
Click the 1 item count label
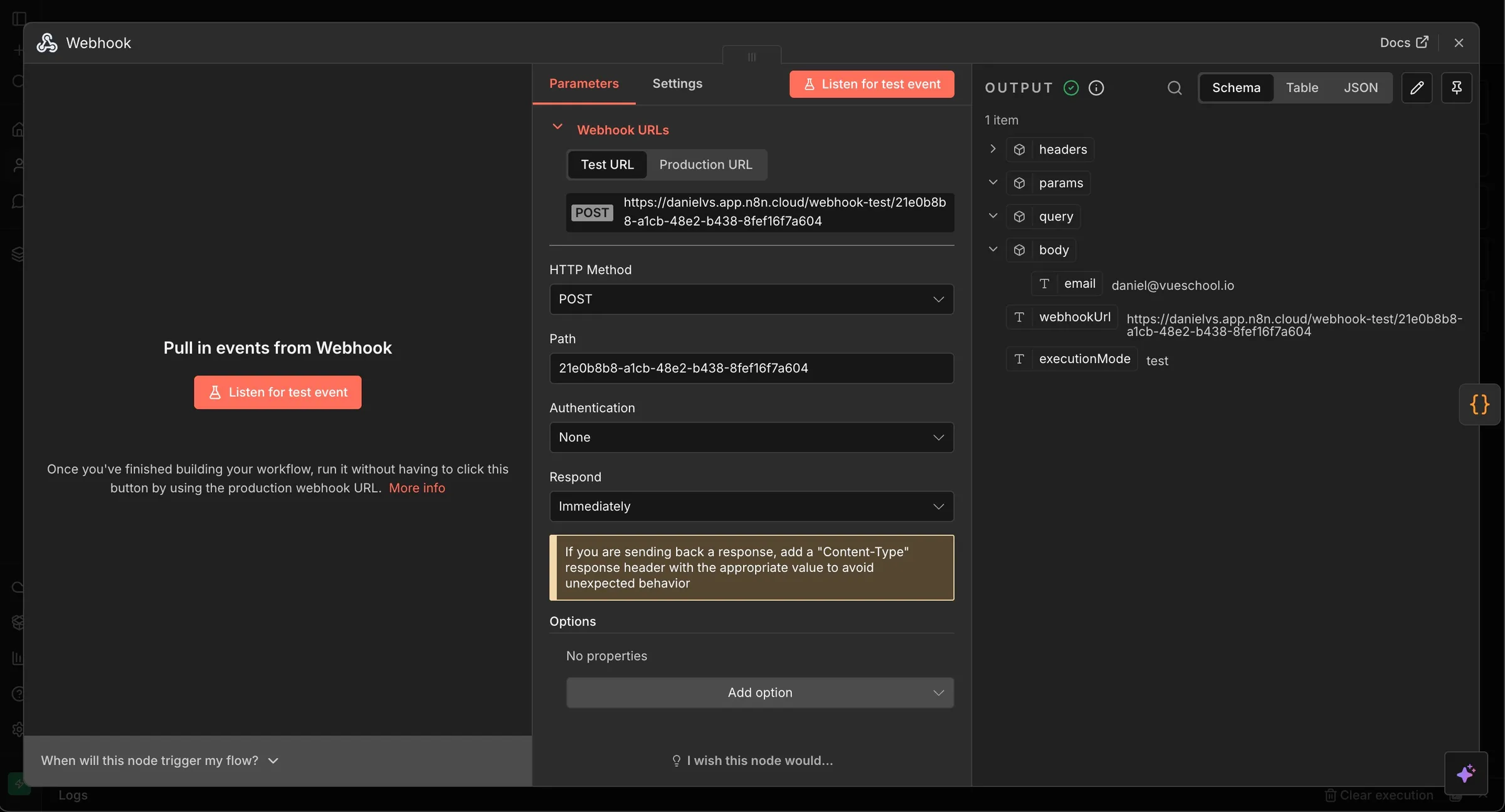[1001, 120]
